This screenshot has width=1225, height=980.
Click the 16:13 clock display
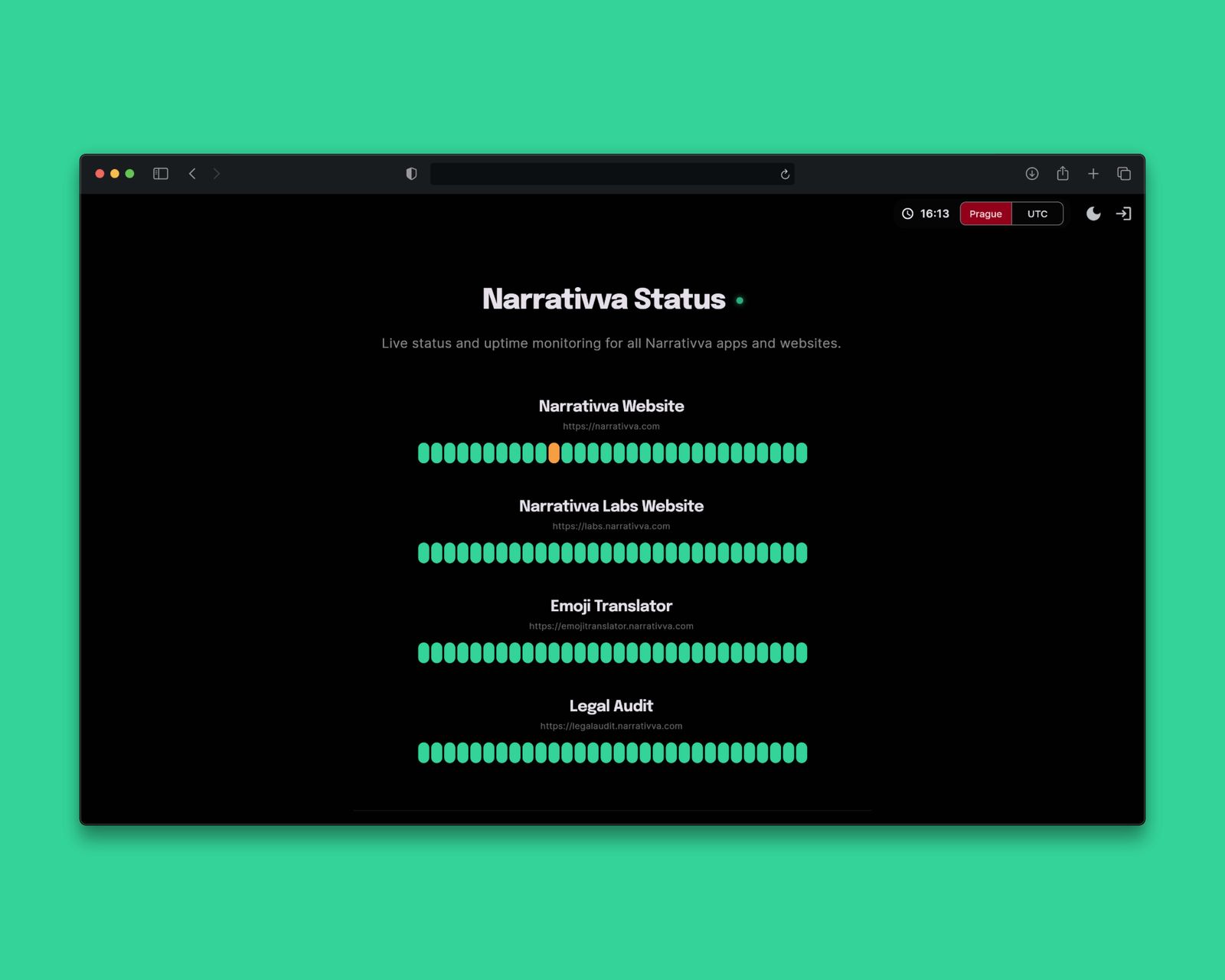[x=926, y=214]
